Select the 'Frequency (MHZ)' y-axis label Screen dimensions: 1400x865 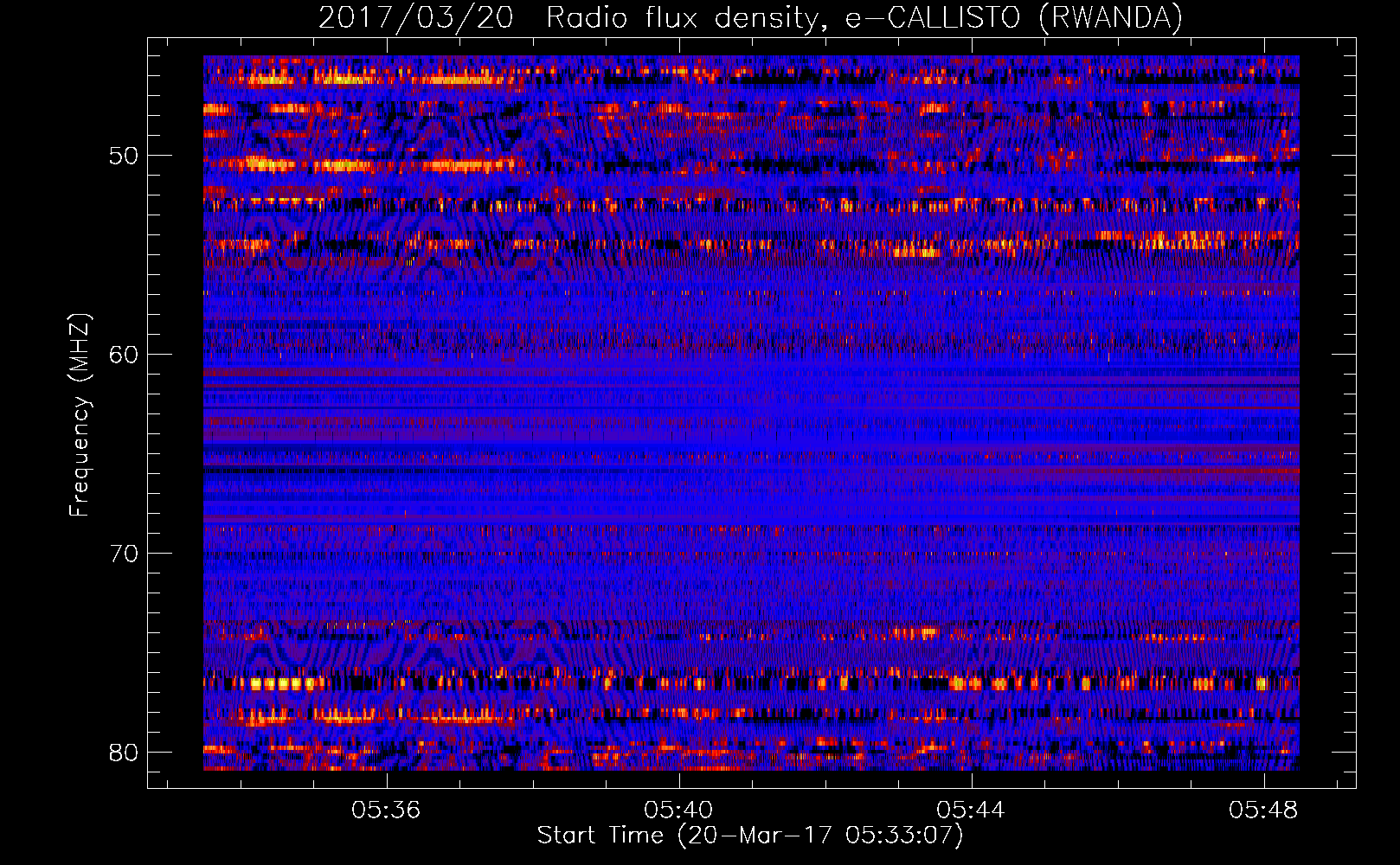coord(80,415)
